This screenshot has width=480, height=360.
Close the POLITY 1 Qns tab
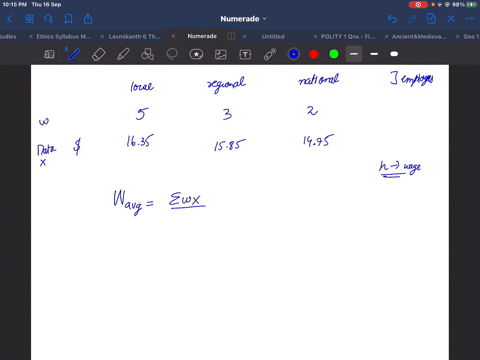pyautogui.click(x=315, y=36)
